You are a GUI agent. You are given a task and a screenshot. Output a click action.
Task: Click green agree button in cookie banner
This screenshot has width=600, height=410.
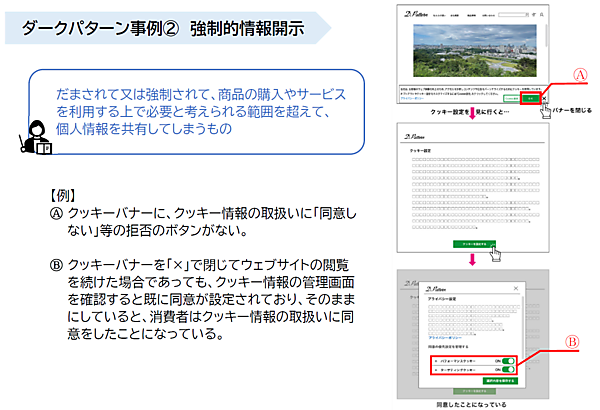click(531, 98)
